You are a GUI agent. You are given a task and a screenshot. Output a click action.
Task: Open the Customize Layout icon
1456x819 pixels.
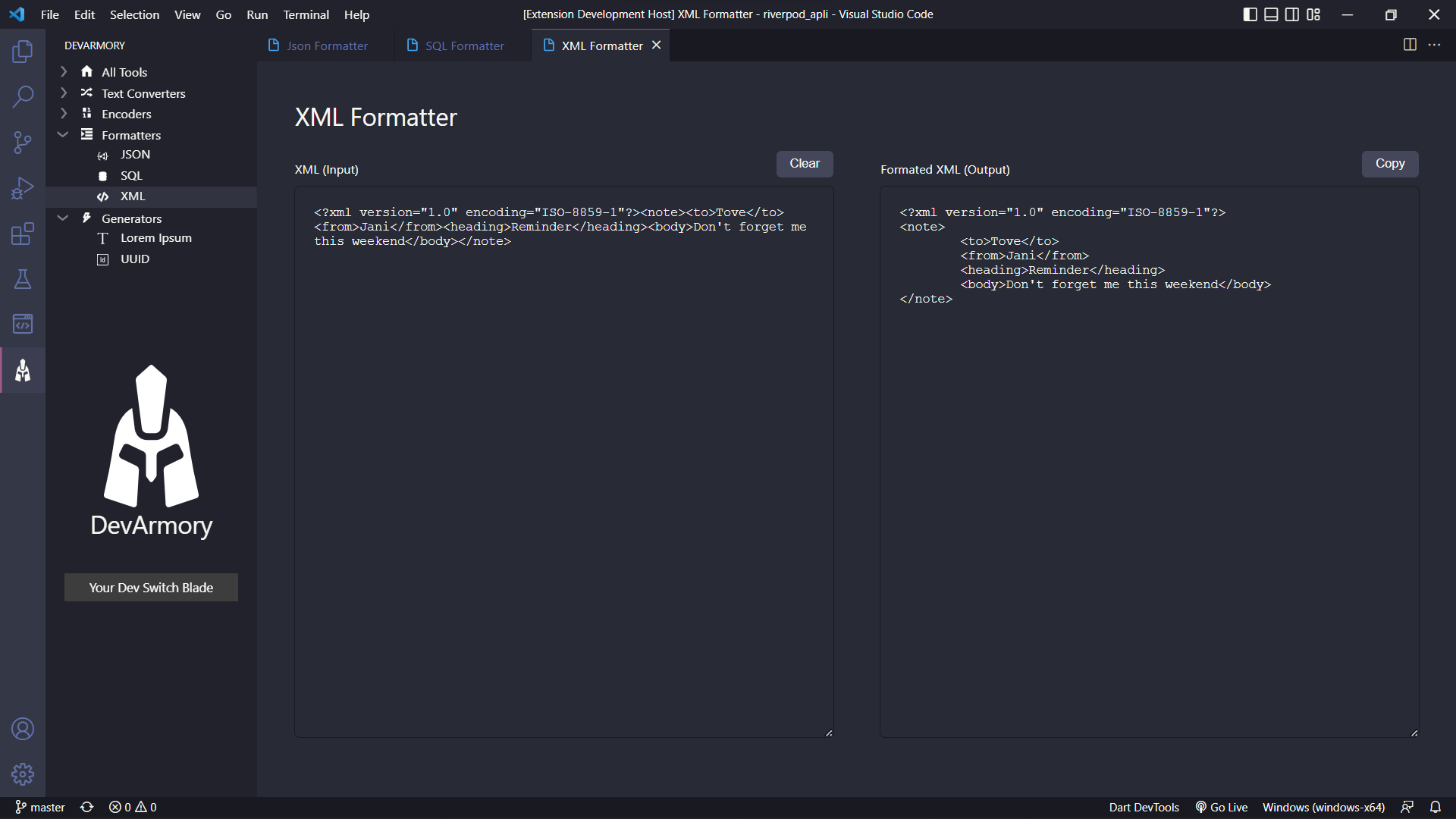[x=1313, y=14]
